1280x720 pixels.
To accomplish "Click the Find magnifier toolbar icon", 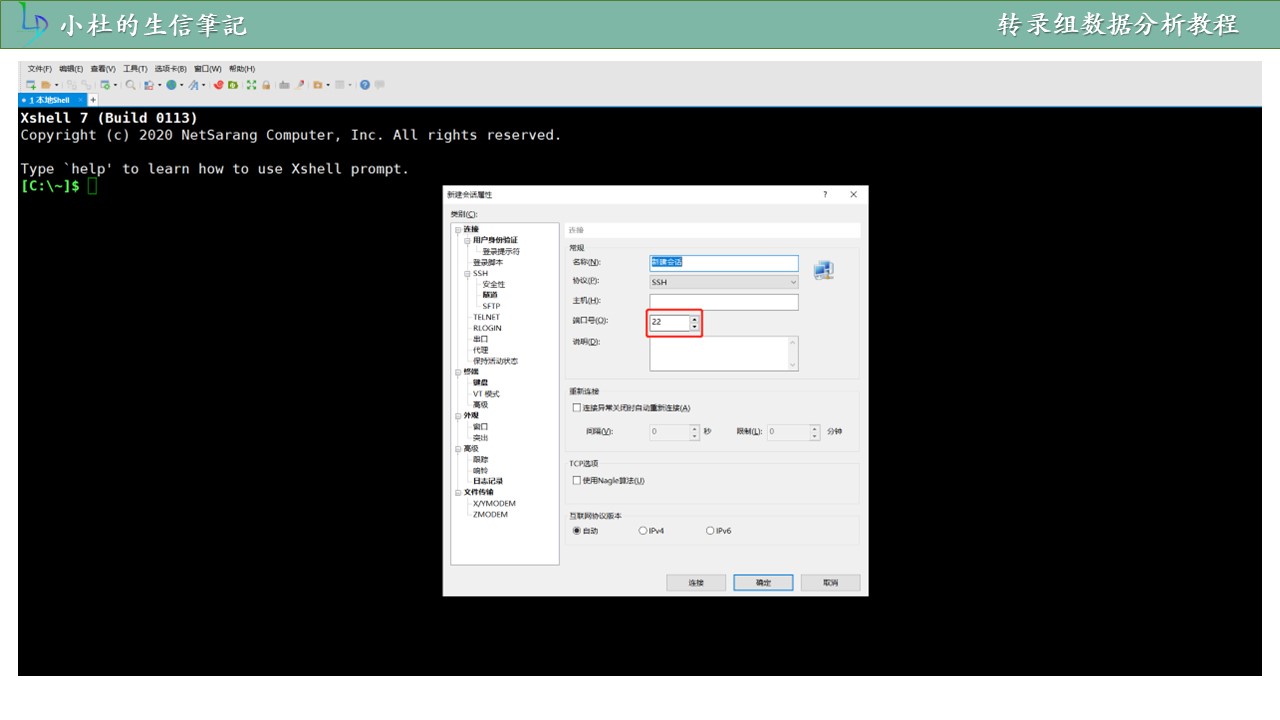I will pos(131,85).
